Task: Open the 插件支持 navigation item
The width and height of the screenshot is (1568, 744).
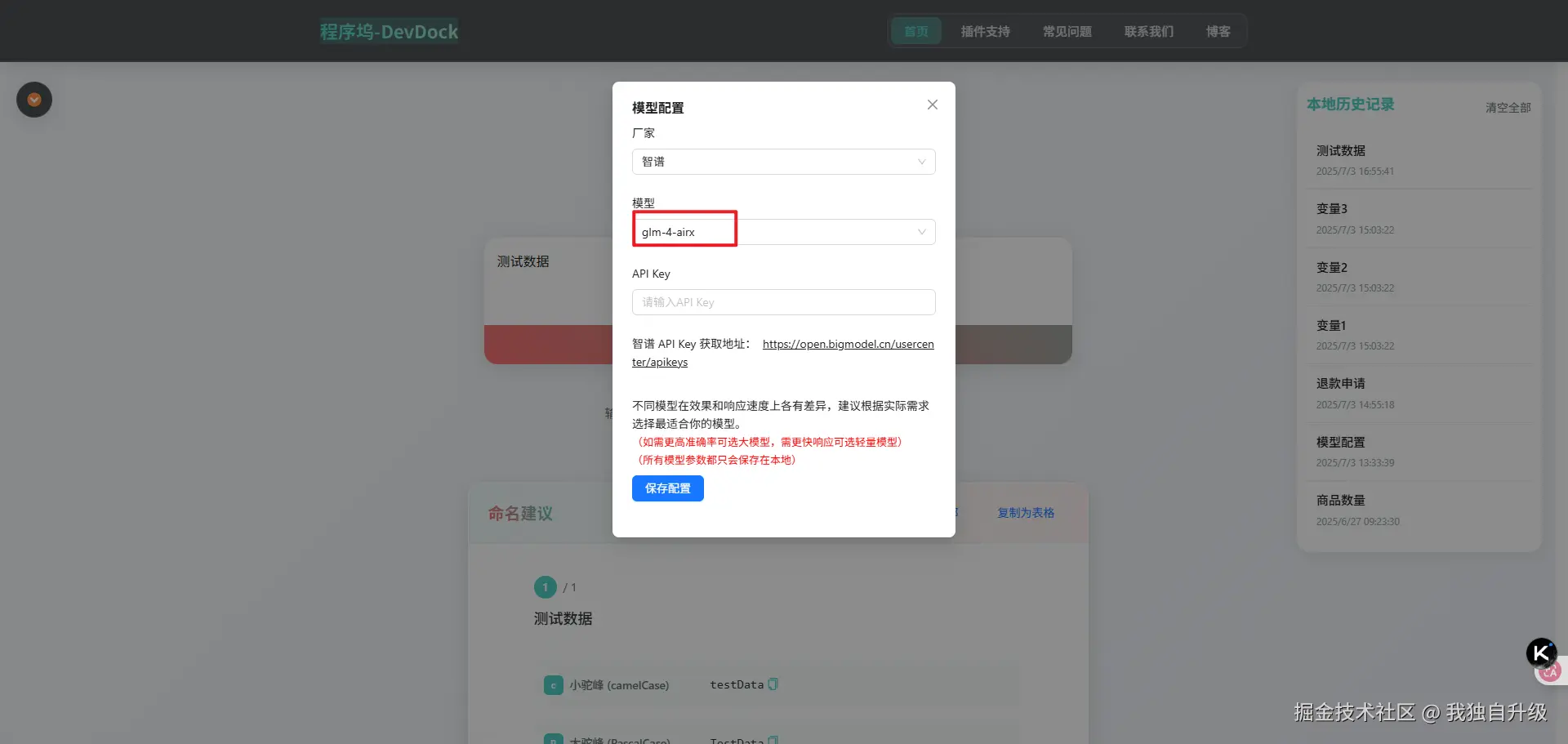Action: pos(985,32)
